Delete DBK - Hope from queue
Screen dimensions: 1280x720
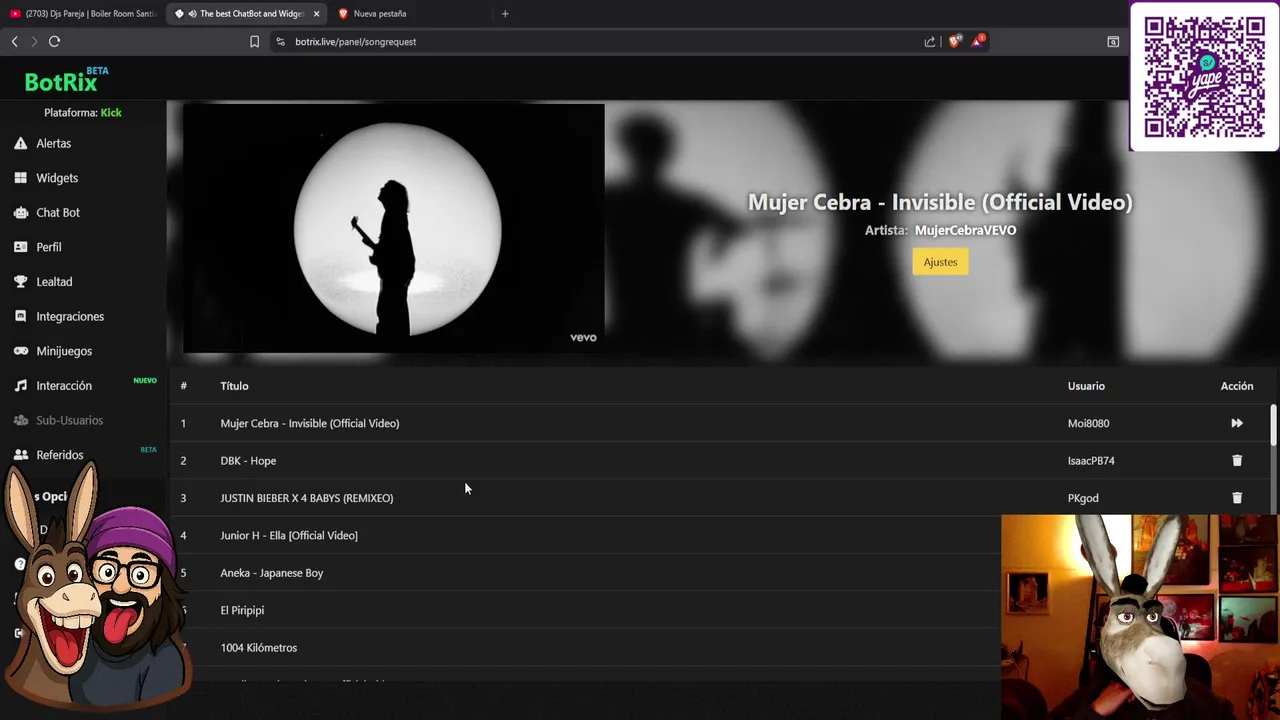coord(1237,461)
